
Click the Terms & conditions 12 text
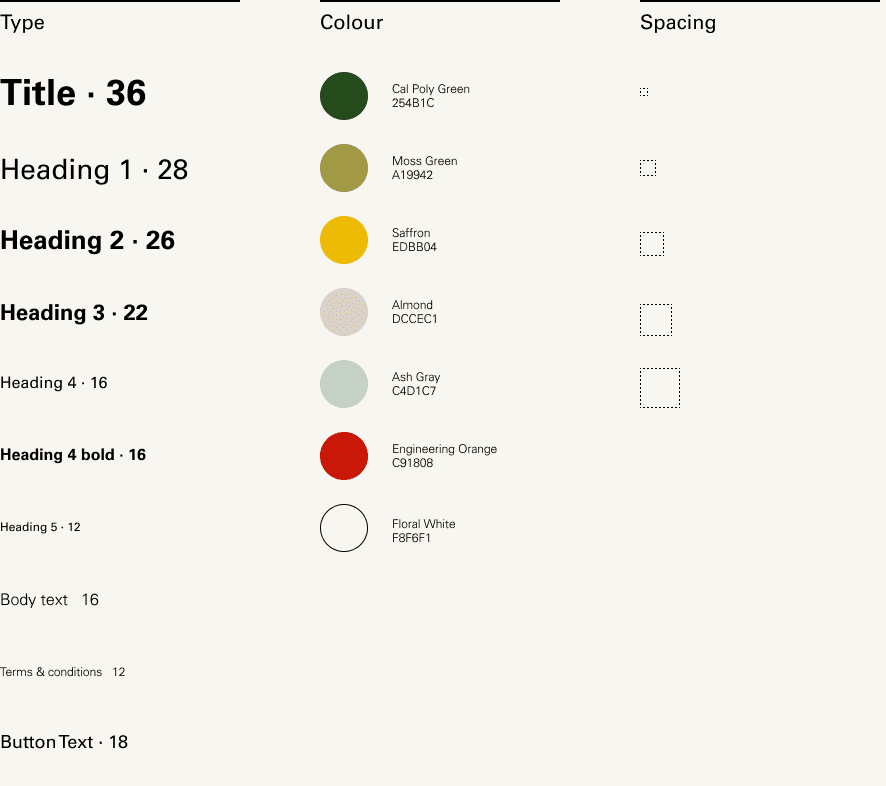[63, 672]
